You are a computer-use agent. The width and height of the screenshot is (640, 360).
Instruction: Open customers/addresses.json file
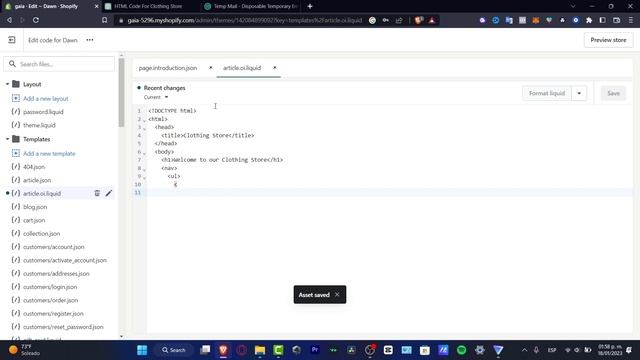tap(56, 273)
